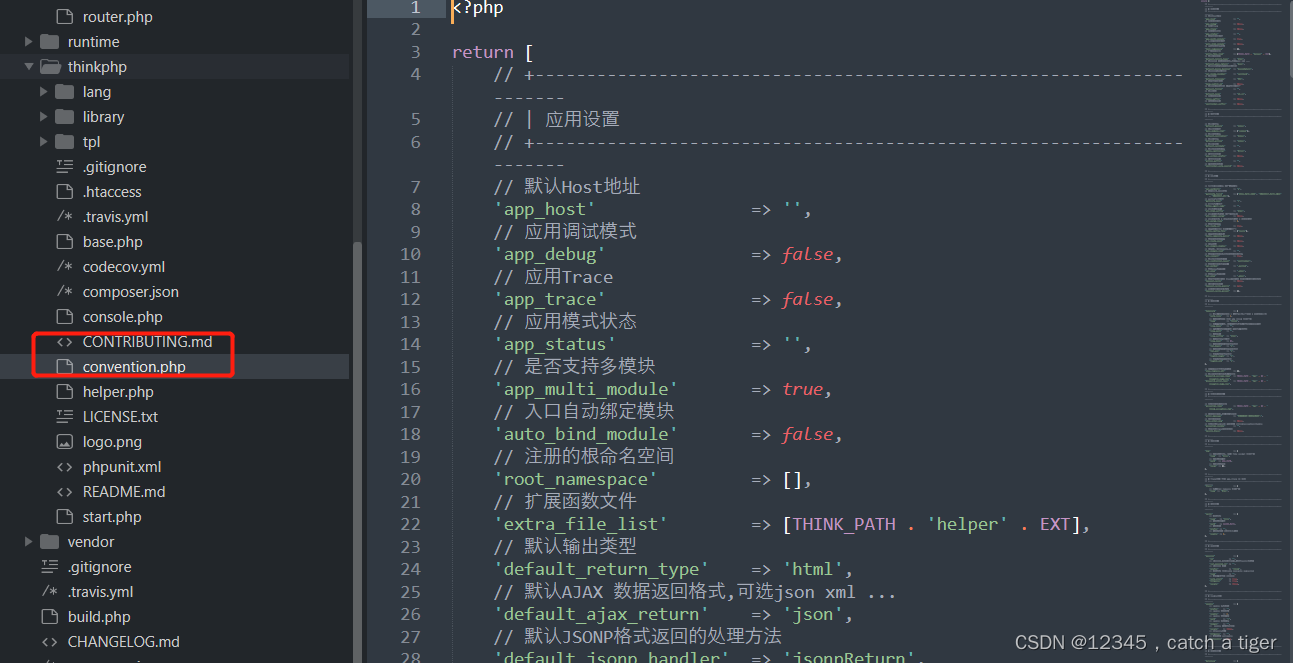Select the thinkphp folder name
Image resolution: width=1293 pixels, height=663 pixels.
point(97,67)
